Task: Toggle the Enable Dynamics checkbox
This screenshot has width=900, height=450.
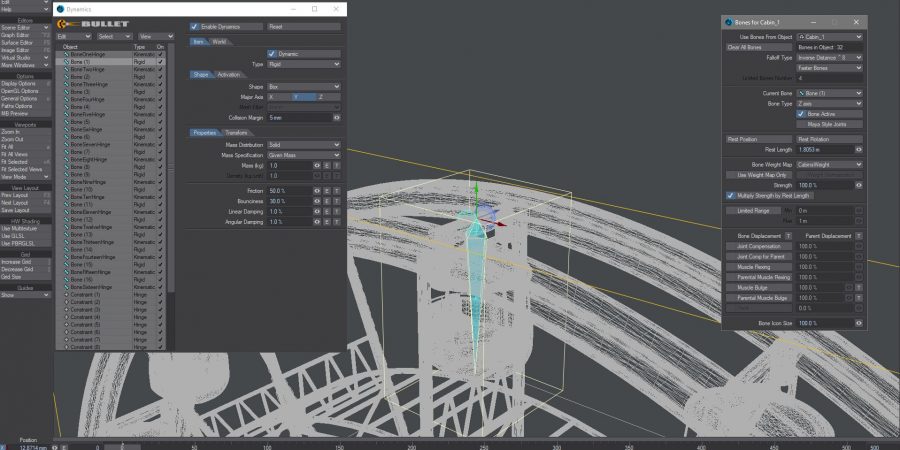Action: (x=195, y=26)
